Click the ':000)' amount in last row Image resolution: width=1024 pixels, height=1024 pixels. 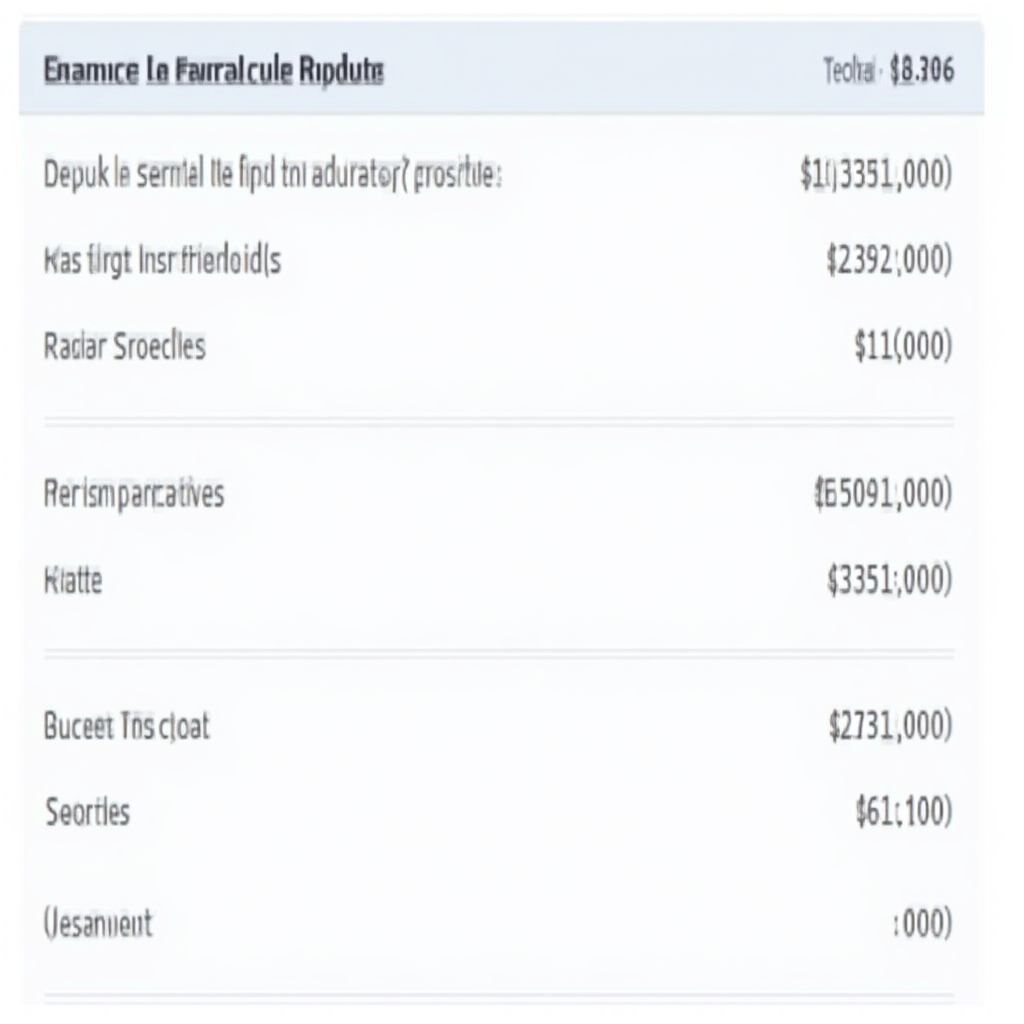pyautogui.click(x=920, y=923)
